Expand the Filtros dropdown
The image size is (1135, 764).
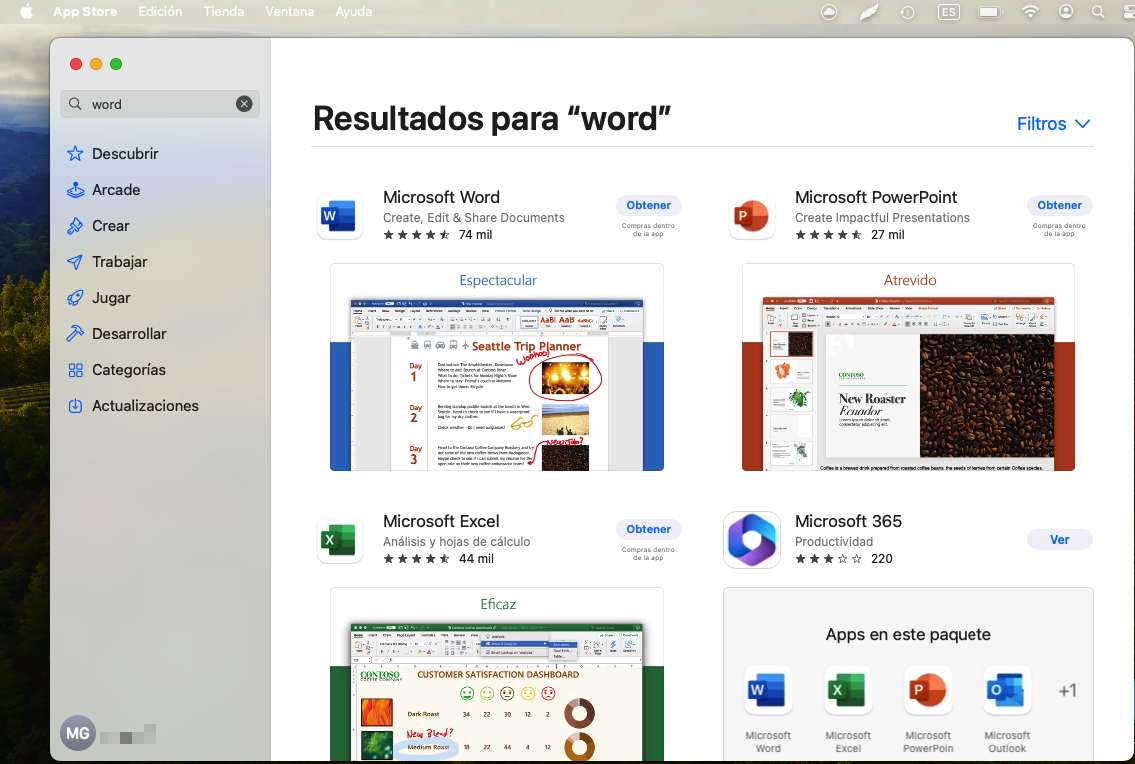coord(1053,124)
